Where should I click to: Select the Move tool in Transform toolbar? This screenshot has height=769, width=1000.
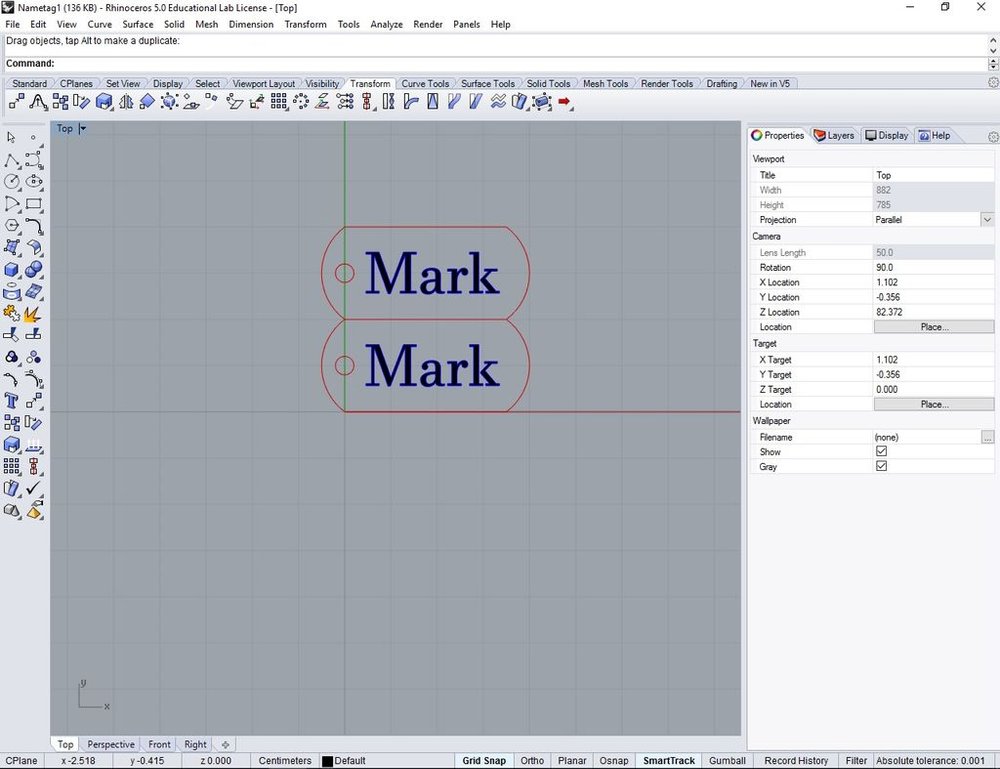click(17, 101)
